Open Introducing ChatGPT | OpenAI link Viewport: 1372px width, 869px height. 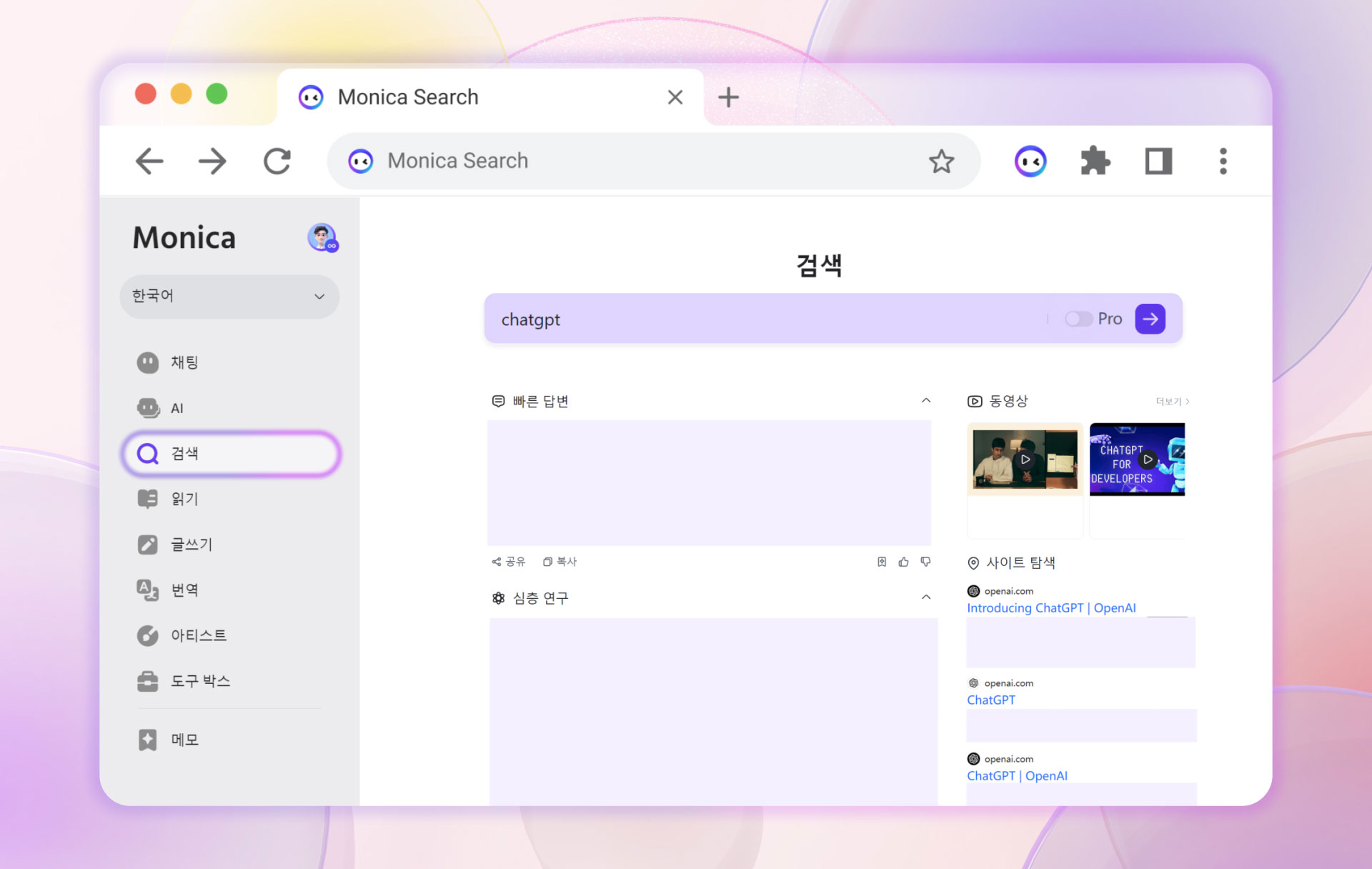1050,608
